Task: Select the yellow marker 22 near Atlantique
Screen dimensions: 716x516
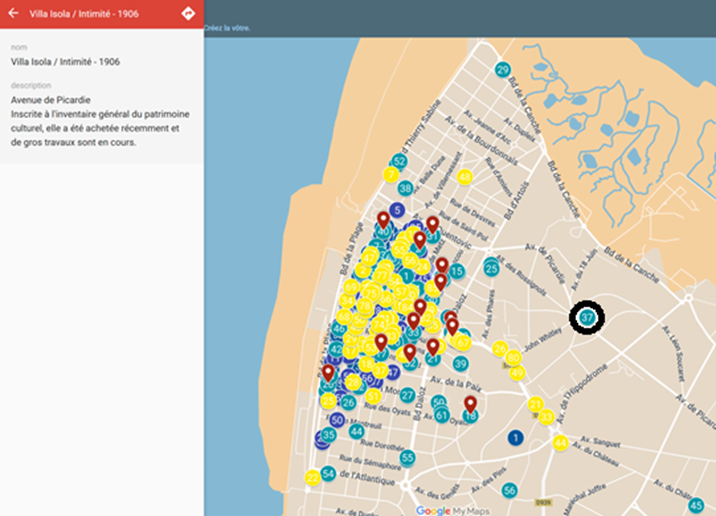Action: (312, 478)
